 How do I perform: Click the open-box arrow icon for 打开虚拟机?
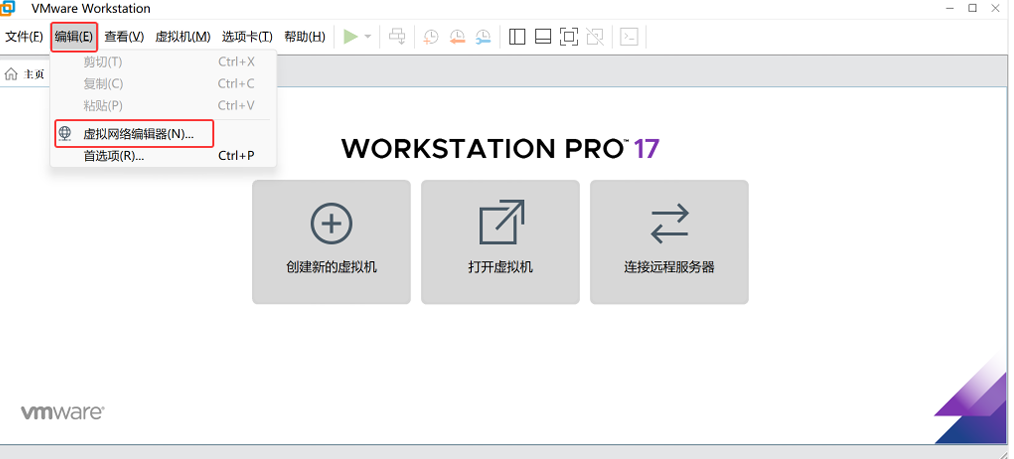(501, 222)
